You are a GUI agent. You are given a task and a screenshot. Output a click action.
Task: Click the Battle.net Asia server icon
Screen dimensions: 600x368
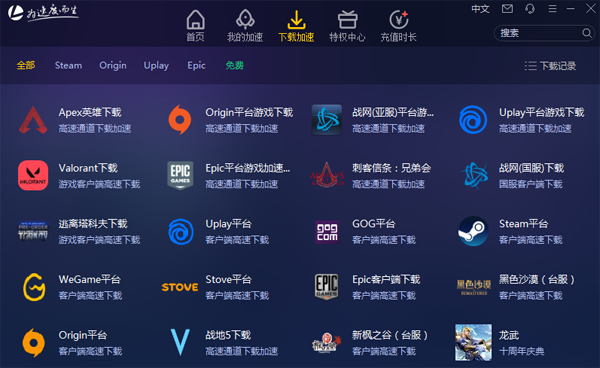[327, 120]
